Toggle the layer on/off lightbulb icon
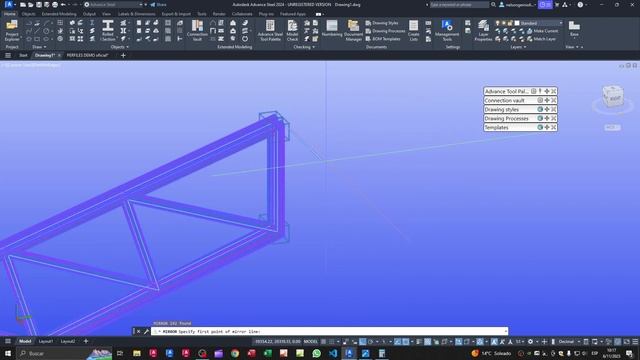The height and width of the screenshot is (360, 640). click(x=498, y=23)
